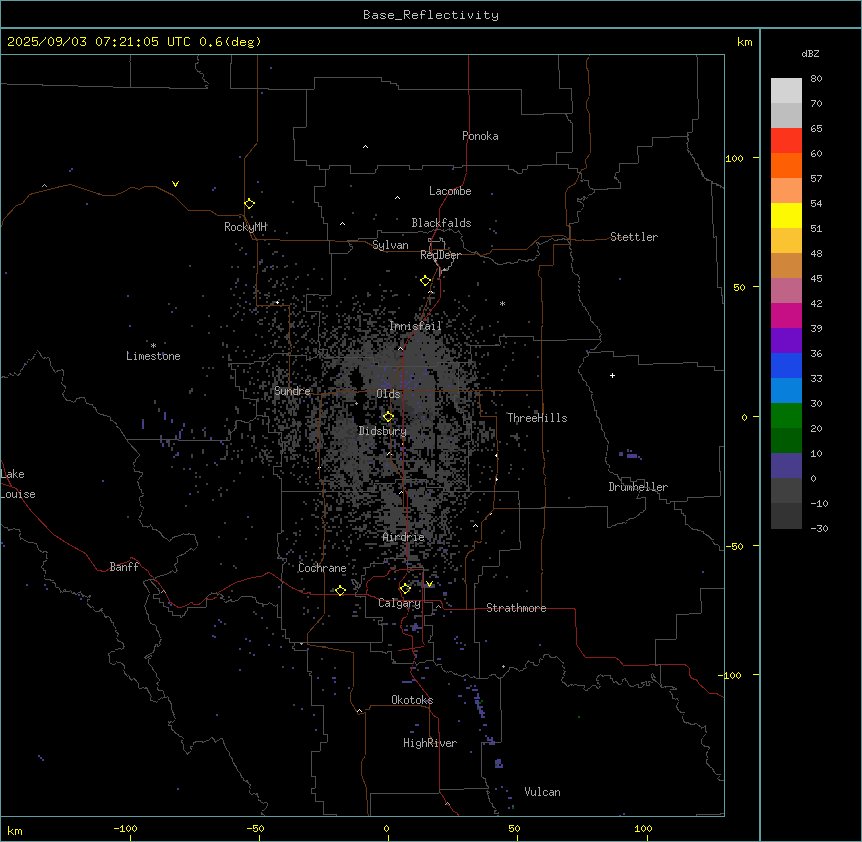862x842 pixels.
Task: Click the Ponoka label on the map
Action: [480, 136]
